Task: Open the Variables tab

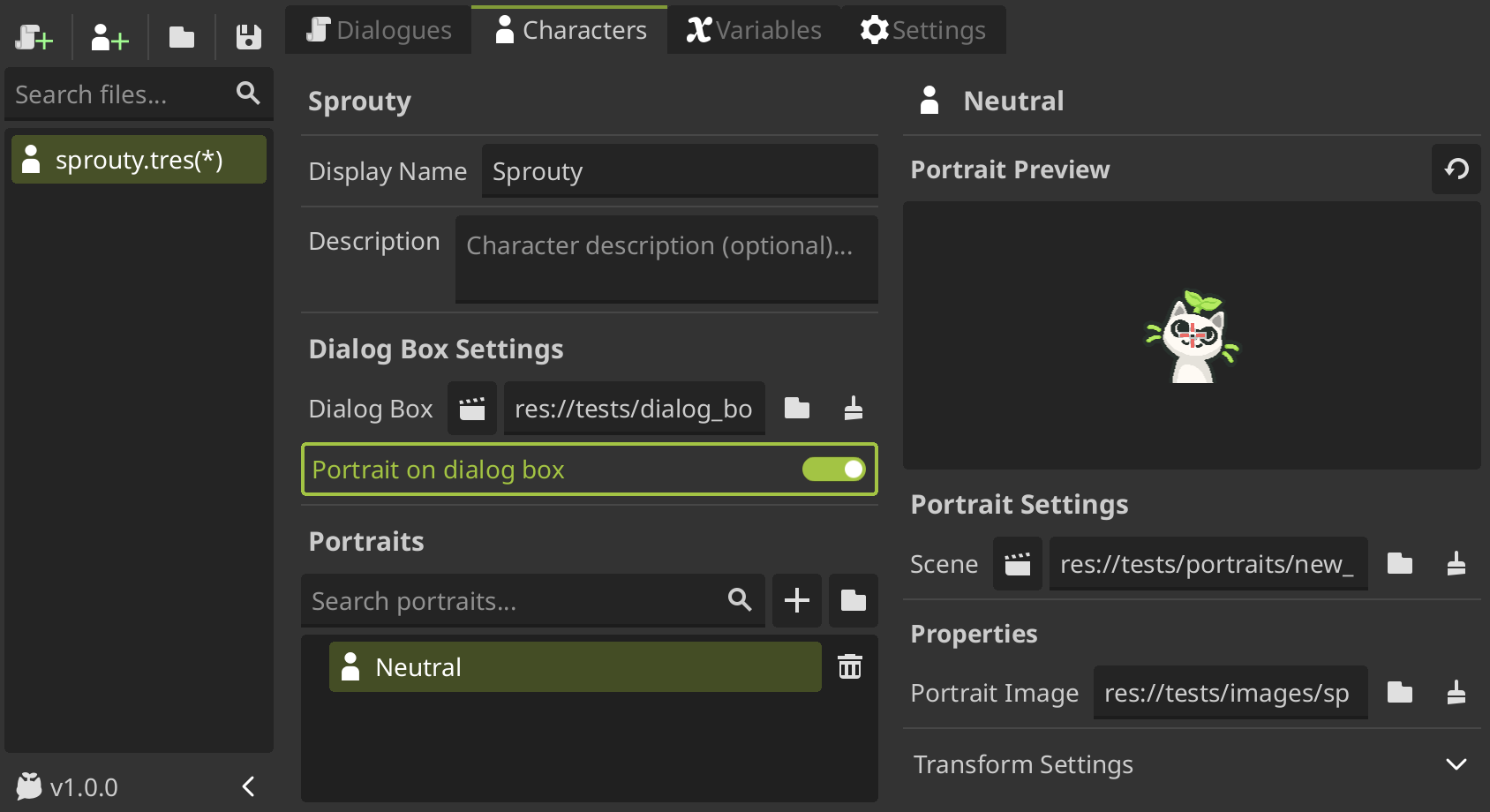Action: [x=752, y=29]
